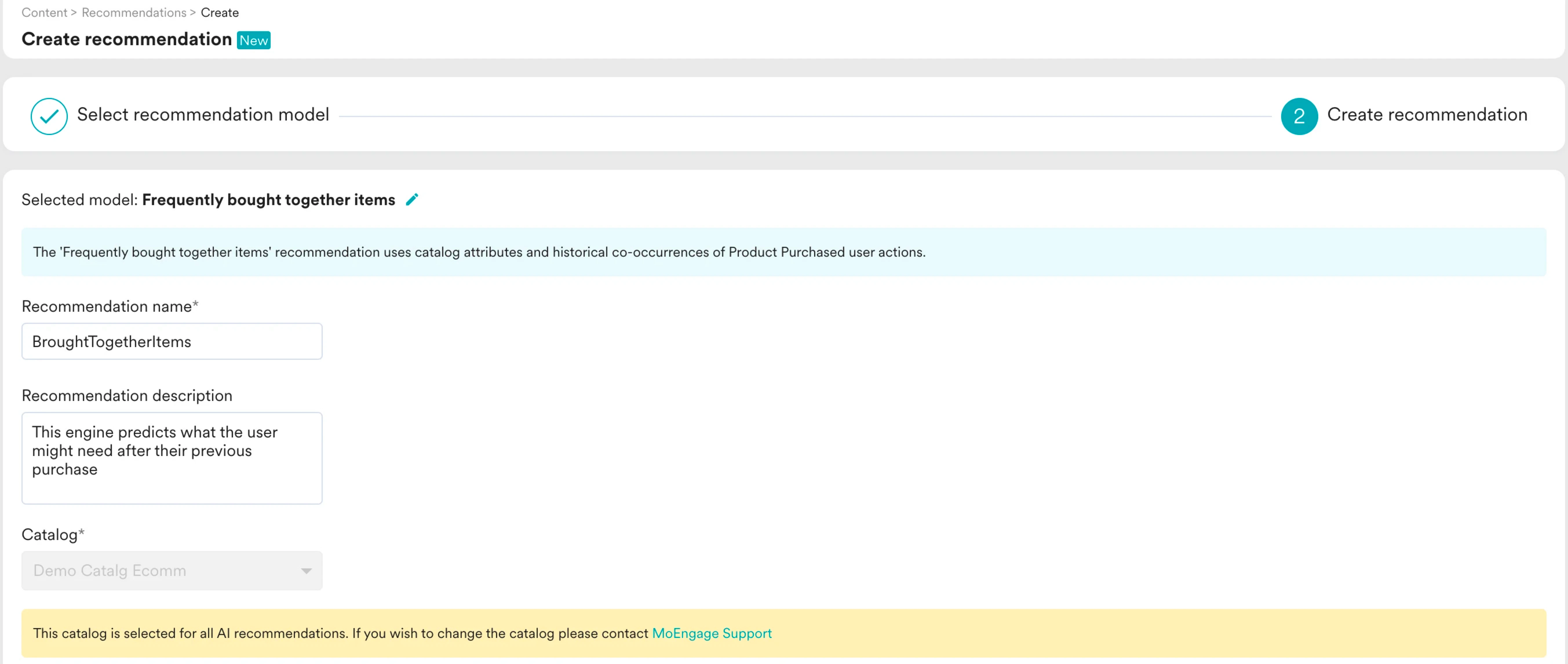Click the Recommendation description label
The height and width of the screenshot is (664, 1568).
click(127, 396)
